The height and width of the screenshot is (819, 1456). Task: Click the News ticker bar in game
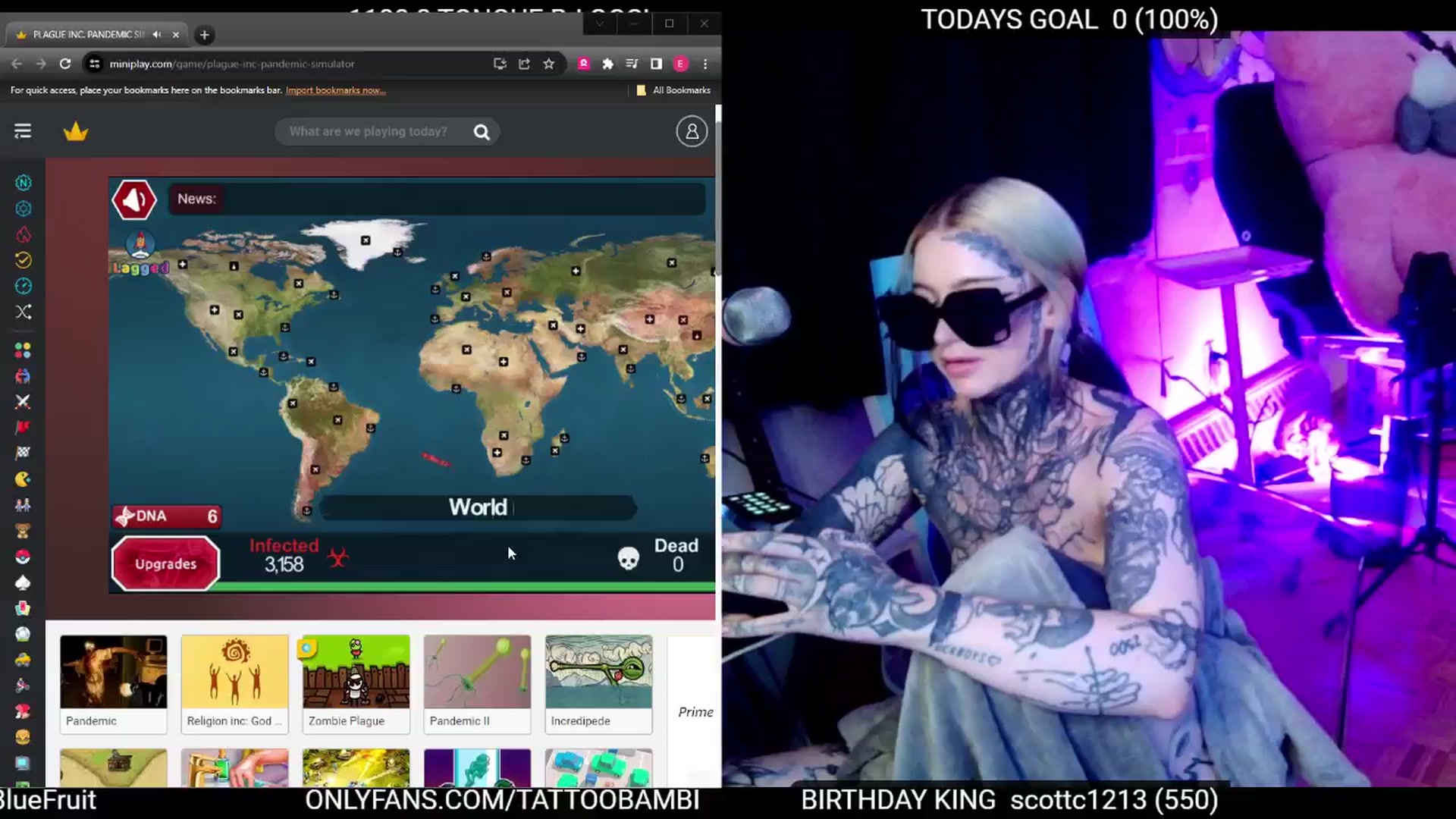tap(437, 199)
